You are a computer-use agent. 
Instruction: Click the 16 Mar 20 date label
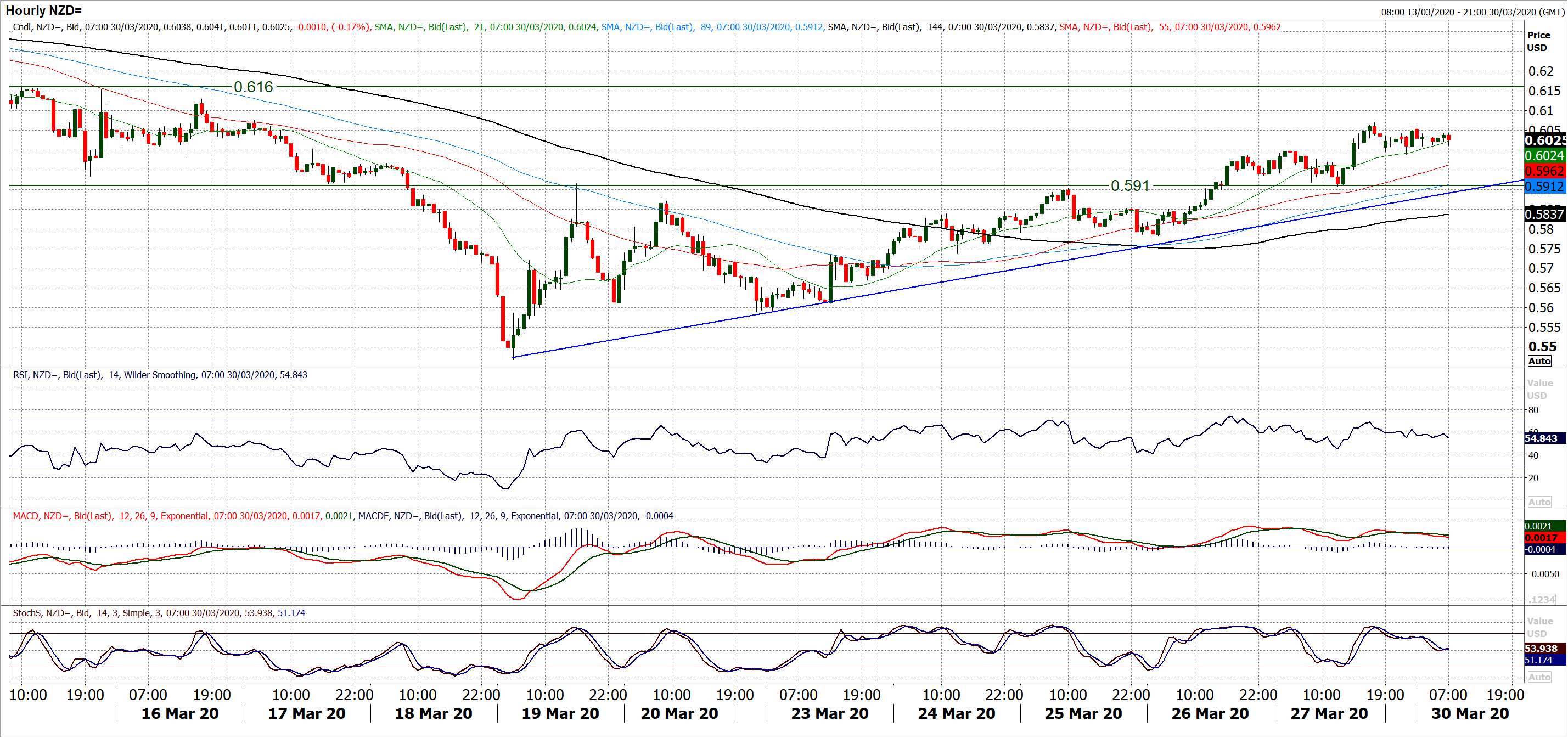coord(180,714)
